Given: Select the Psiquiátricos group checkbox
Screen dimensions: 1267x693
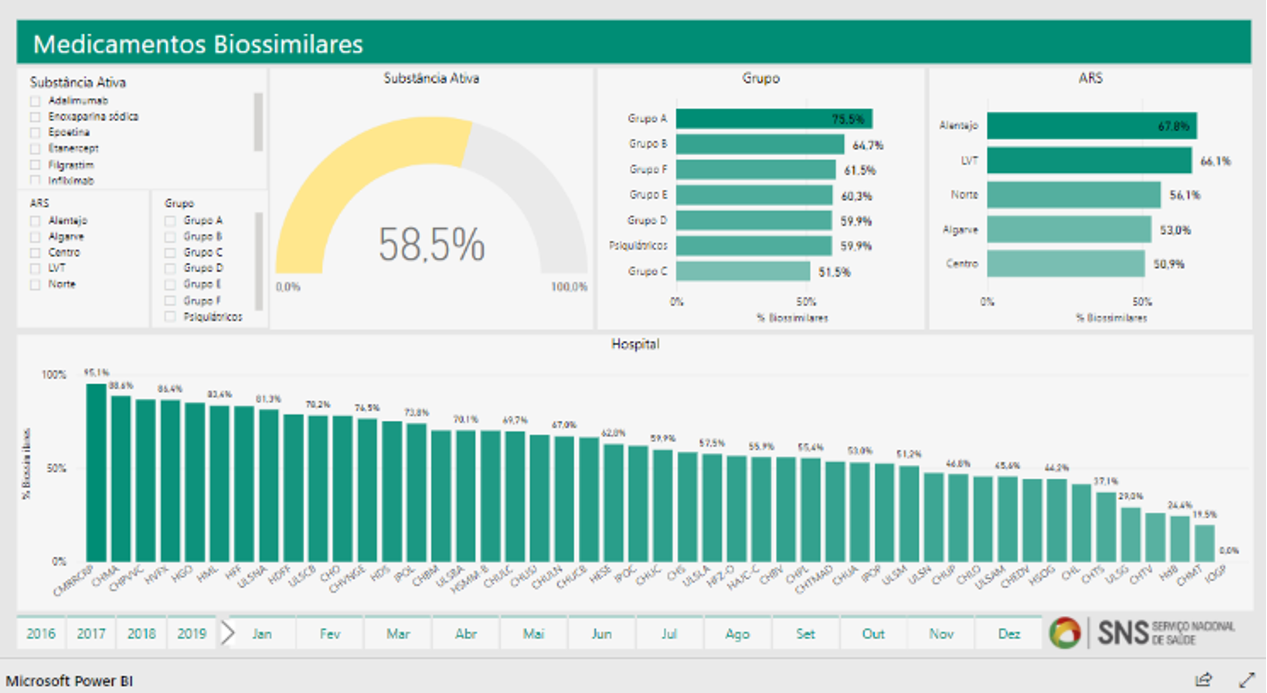Looking at the screenshot, I should (171, 317).
